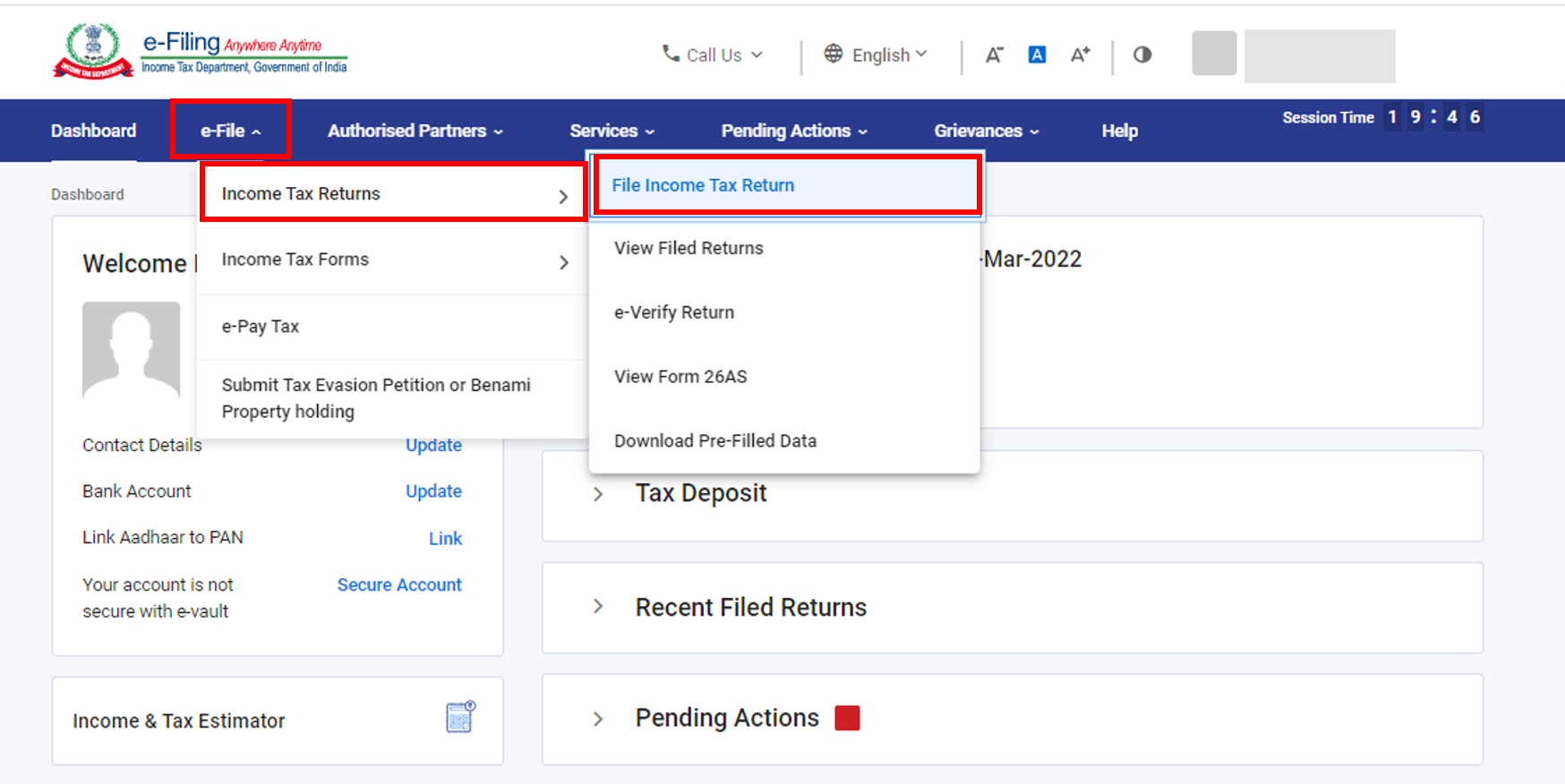Click the increase font size icon

click(1080, 55)
